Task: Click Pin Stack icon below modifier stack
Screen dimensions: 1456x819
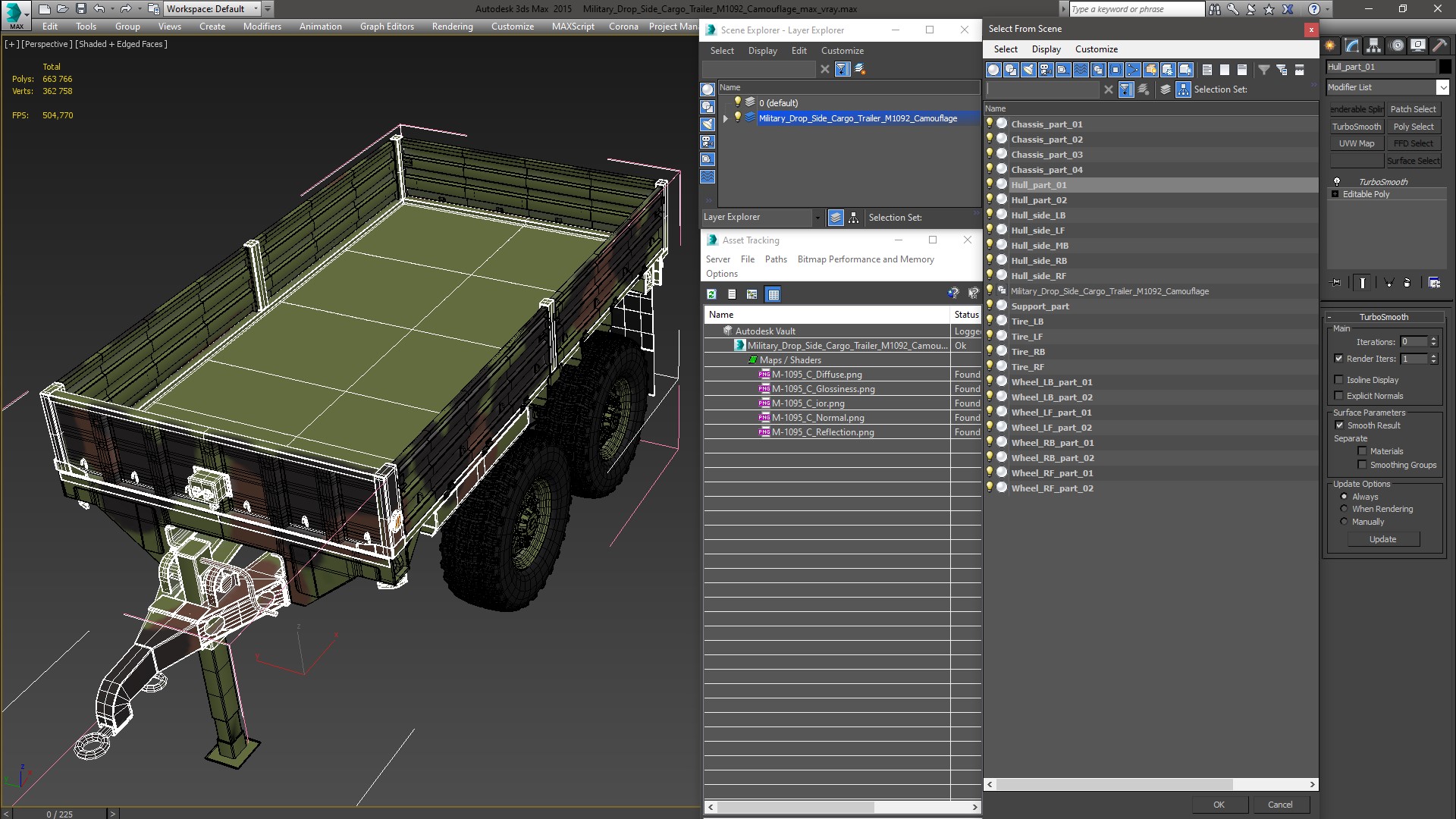Action: 1336,283
